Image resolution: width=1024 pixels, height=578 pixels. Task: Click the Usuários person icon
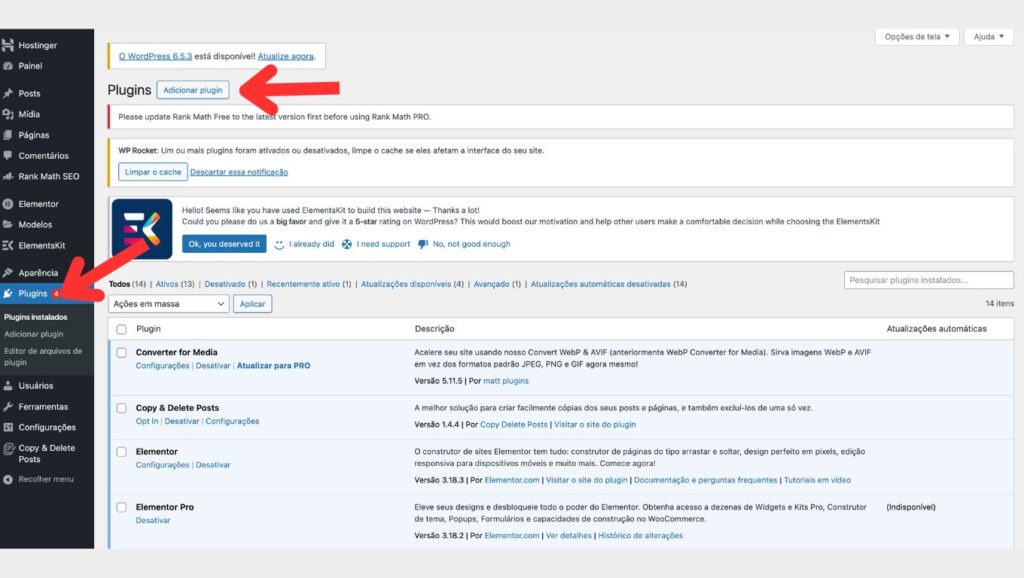click(x=8, y=386)
